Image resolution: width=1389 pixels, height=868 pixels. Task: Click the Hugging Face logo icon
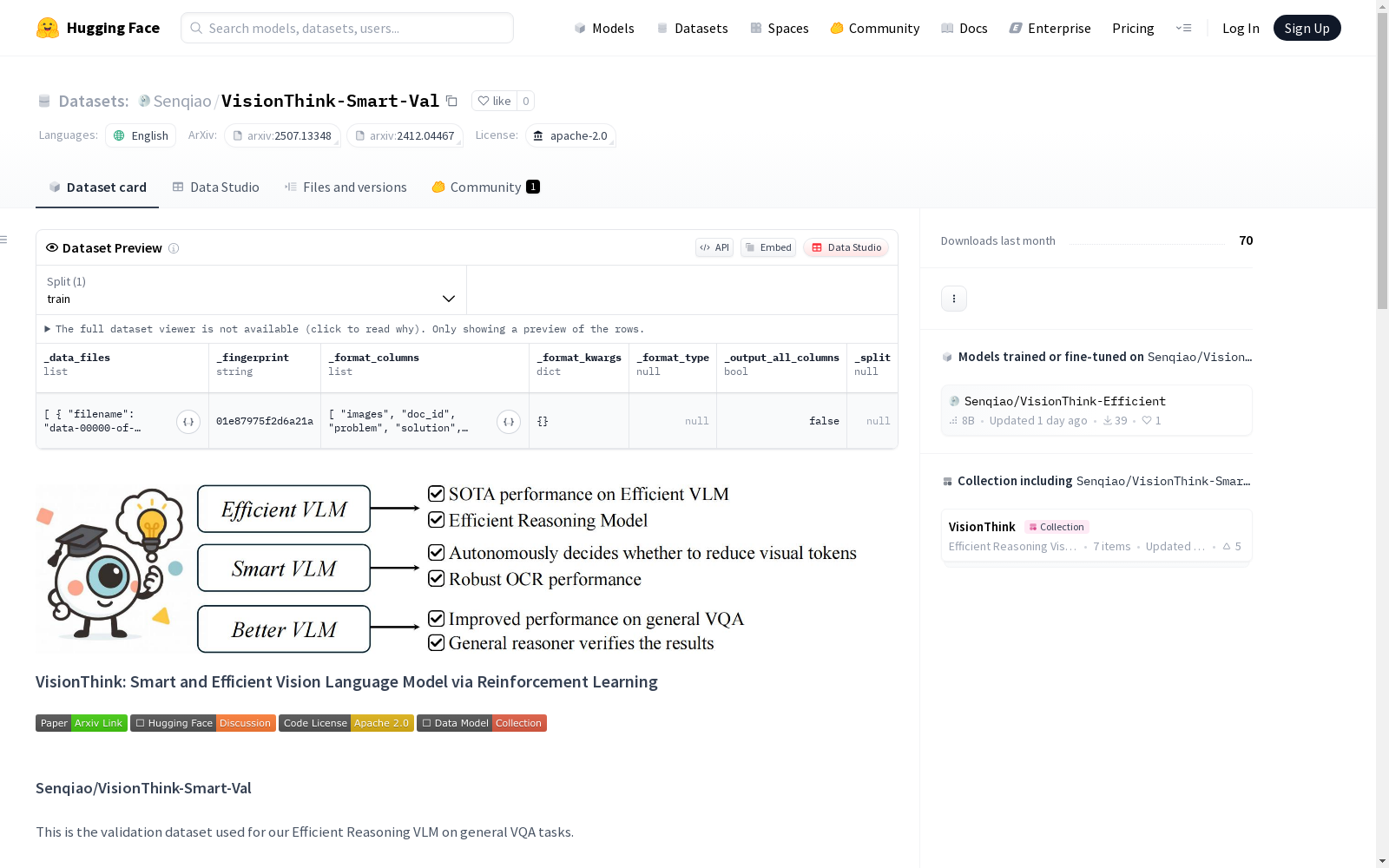(x=48, y=28)
